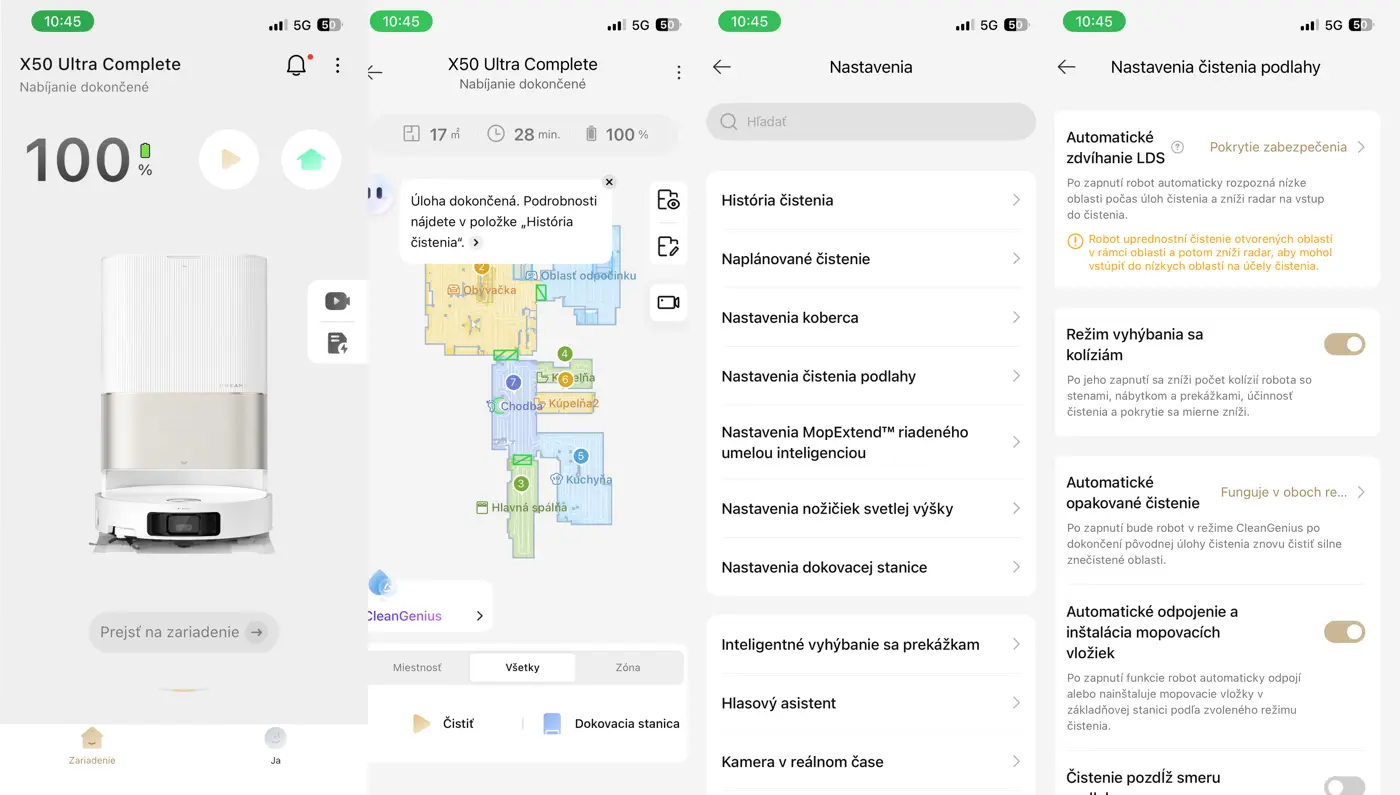Switch to the Miestnosť tab
This screenshot has height=795, width=1400.
point(418,667)
